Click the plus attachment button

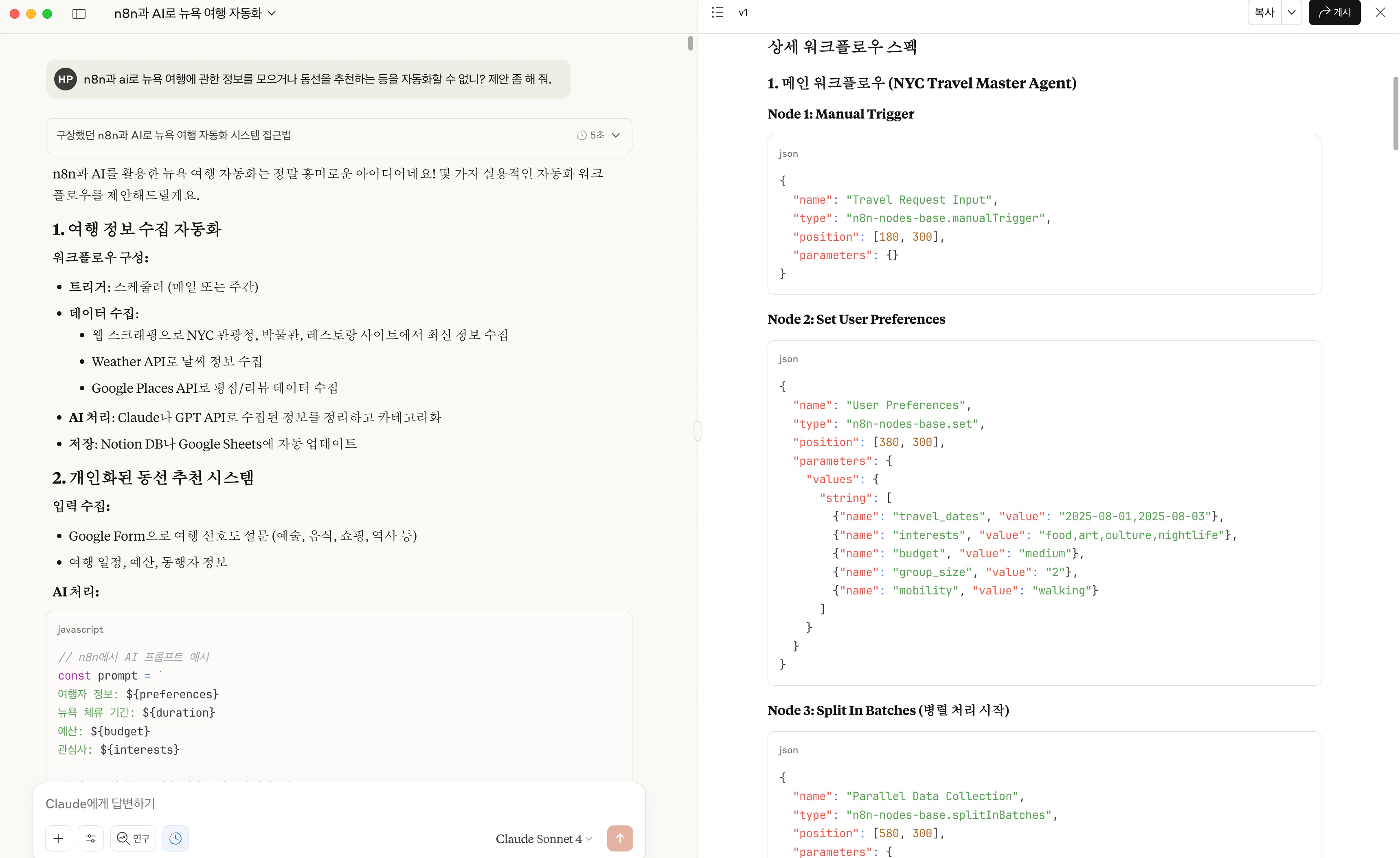coord(58,838)
